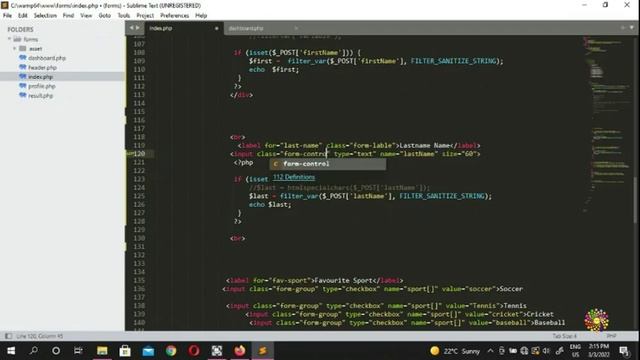Screen dimensions: 640x360
Task: Click inside the lastName input code line
Action: [355, 154]
